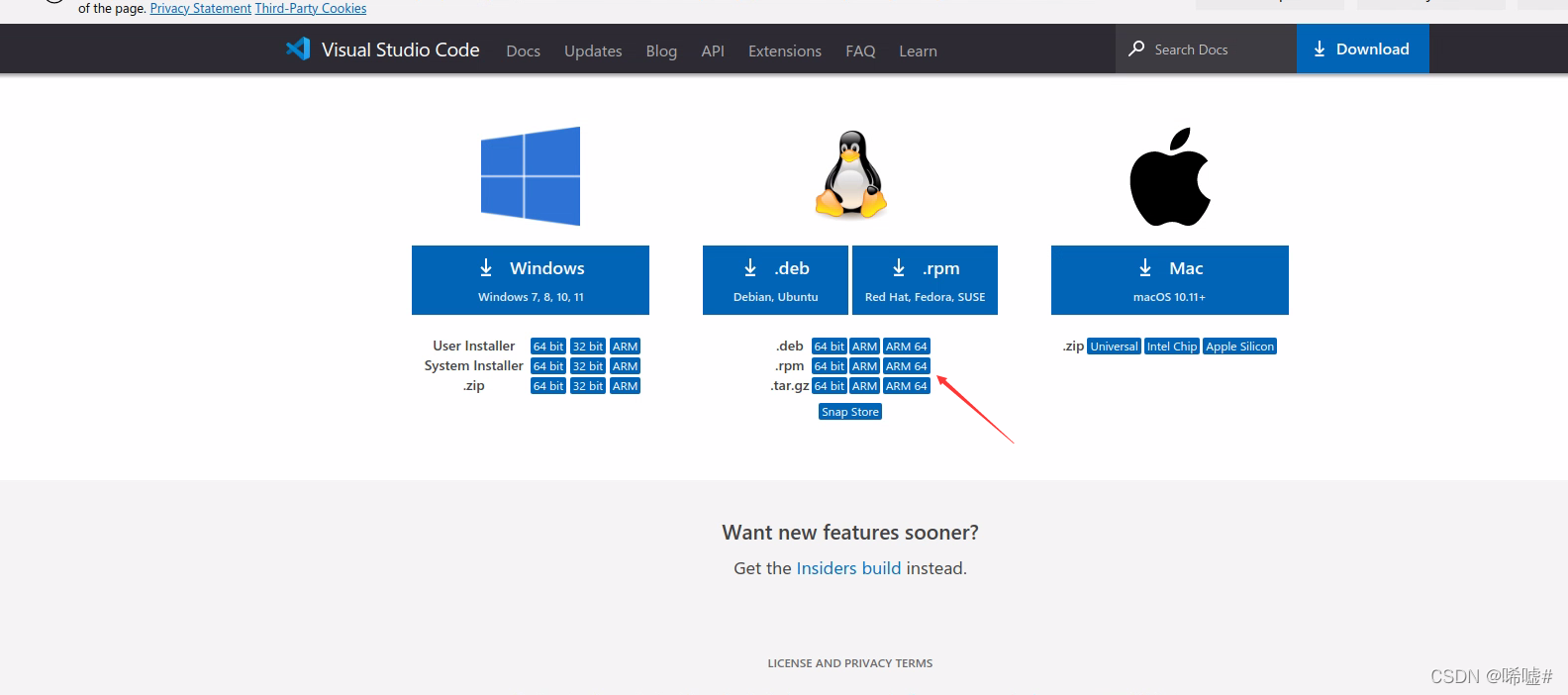Screen dimensions: 1568x695
Task: Select Windows .zip 64 bit
Action: pyautogui.click(x=548, y=386)
